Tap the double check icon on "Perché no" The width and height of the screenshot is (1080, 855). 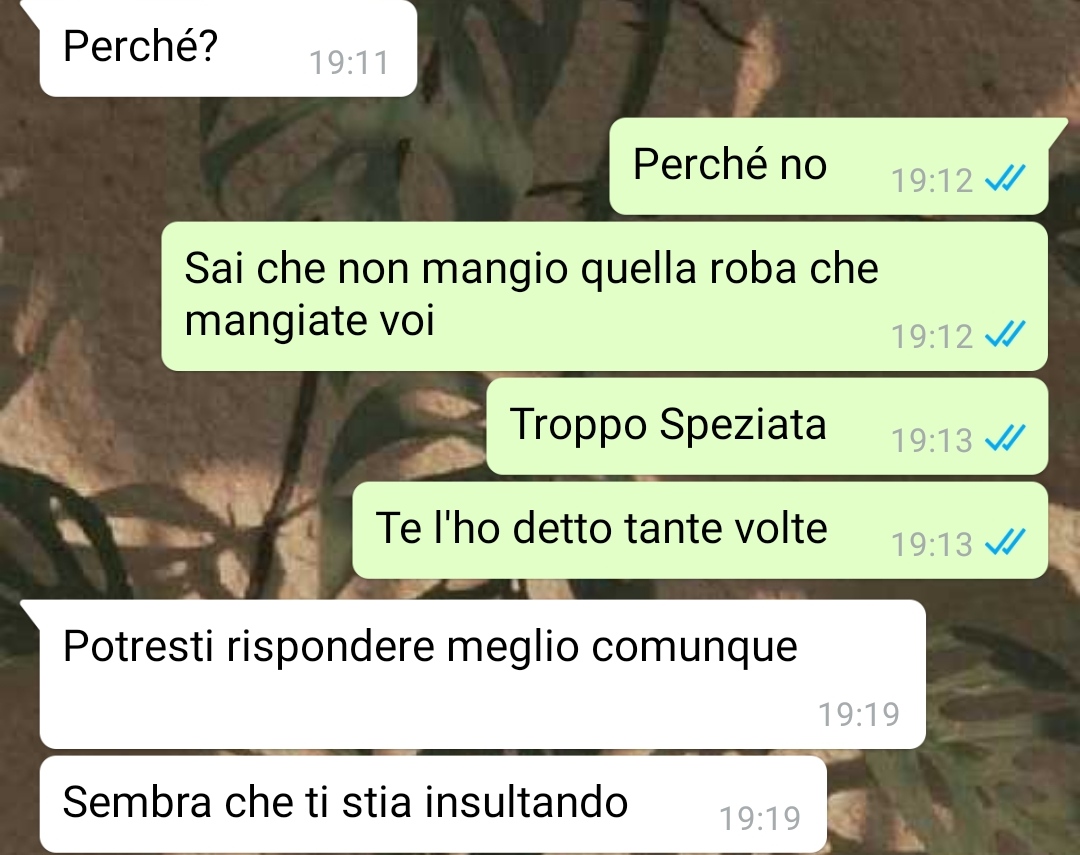1005,178
